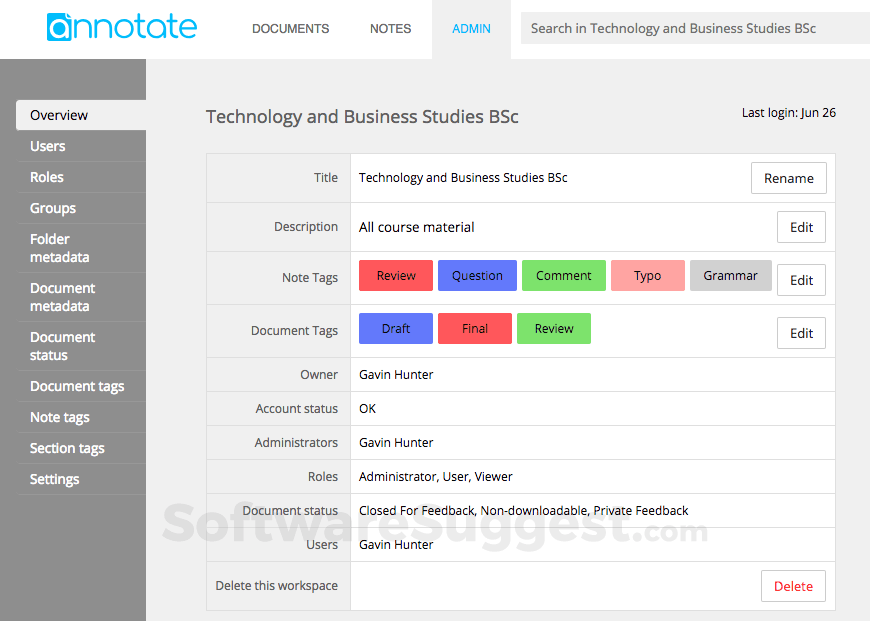
Task: Open Folder metadata sidebar item
Action: click(x=59, y=248)
